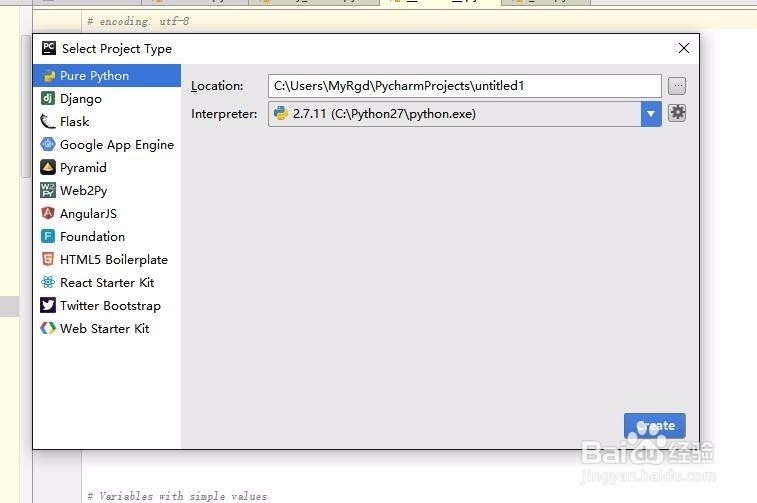The width and height of the screenshot is (757, 503).
Task: Click into the Location path field
Action: coord(464,86)
